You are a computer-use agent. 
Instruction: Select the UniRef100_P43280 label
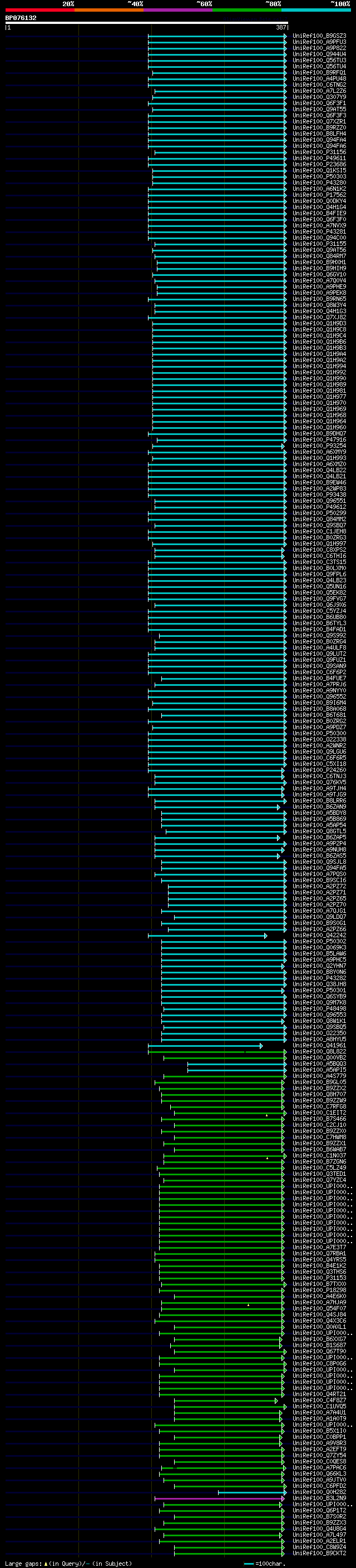[319, 182]
